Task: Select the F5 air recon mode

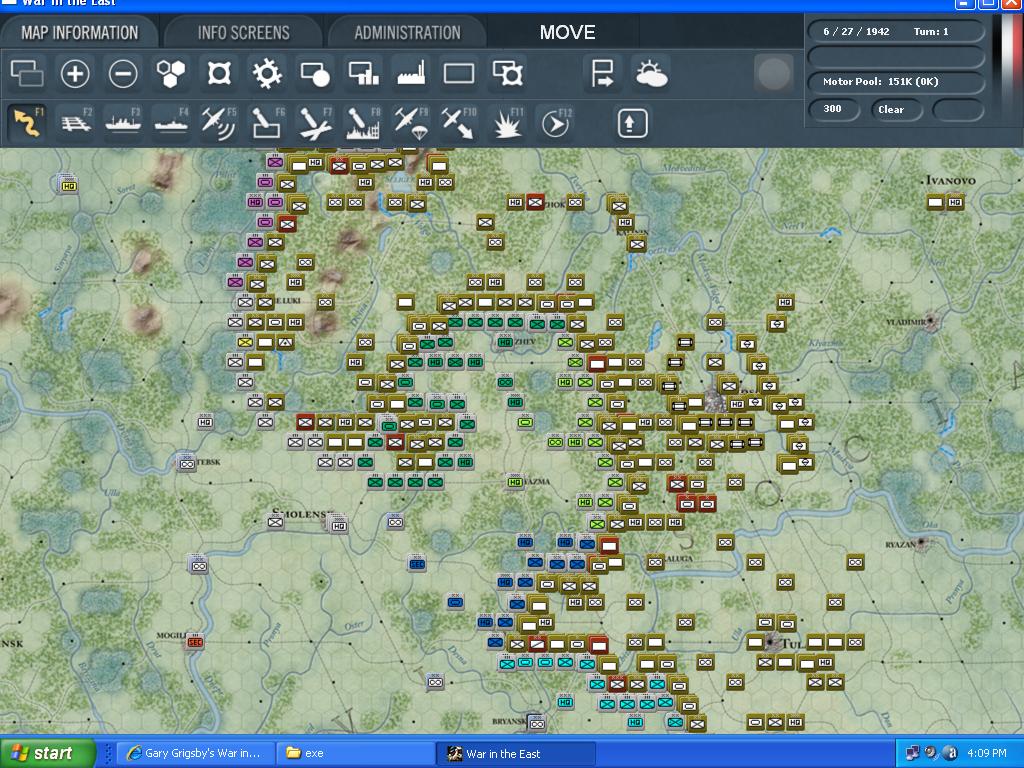Action: tap(219, 123)
